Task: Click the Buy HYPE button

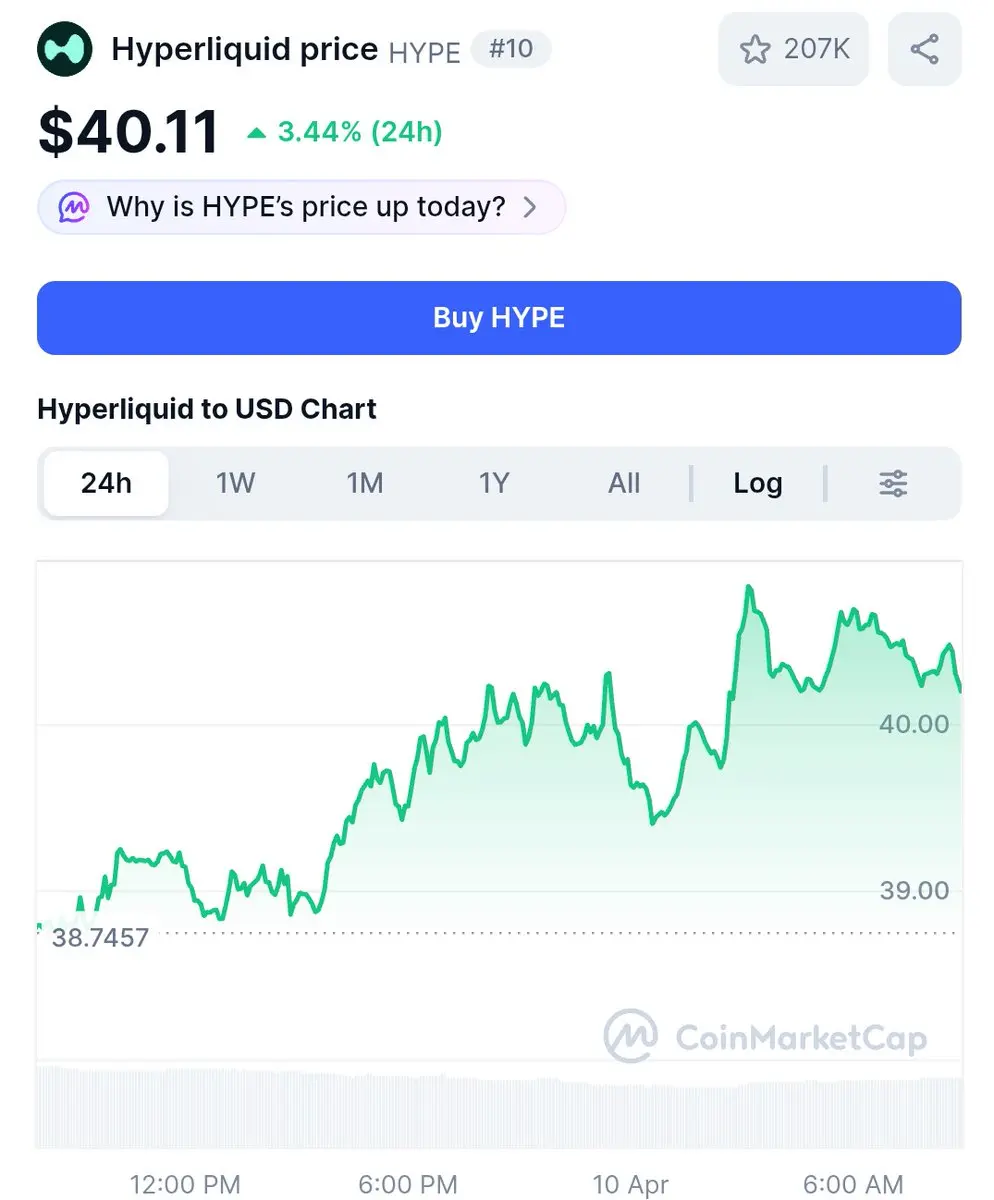Action: (499, 318)
